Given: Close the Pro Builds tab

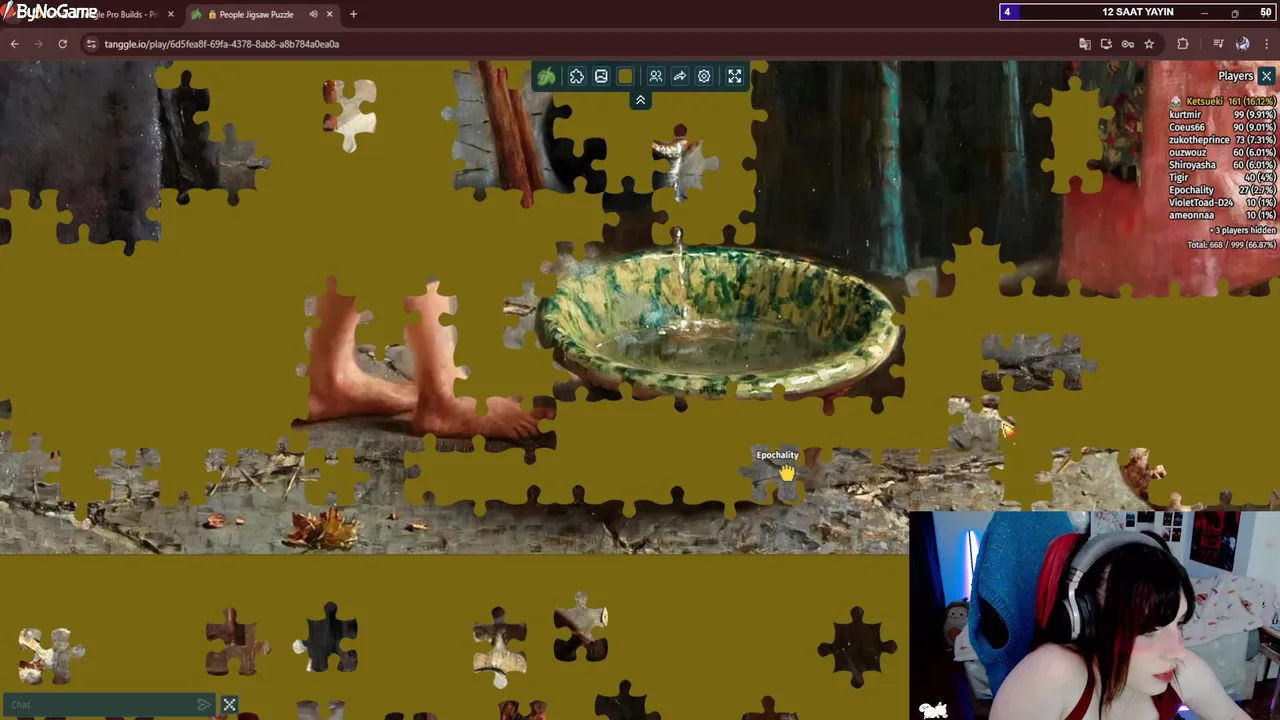Looking at the screenshot, I should pos(170,14).
